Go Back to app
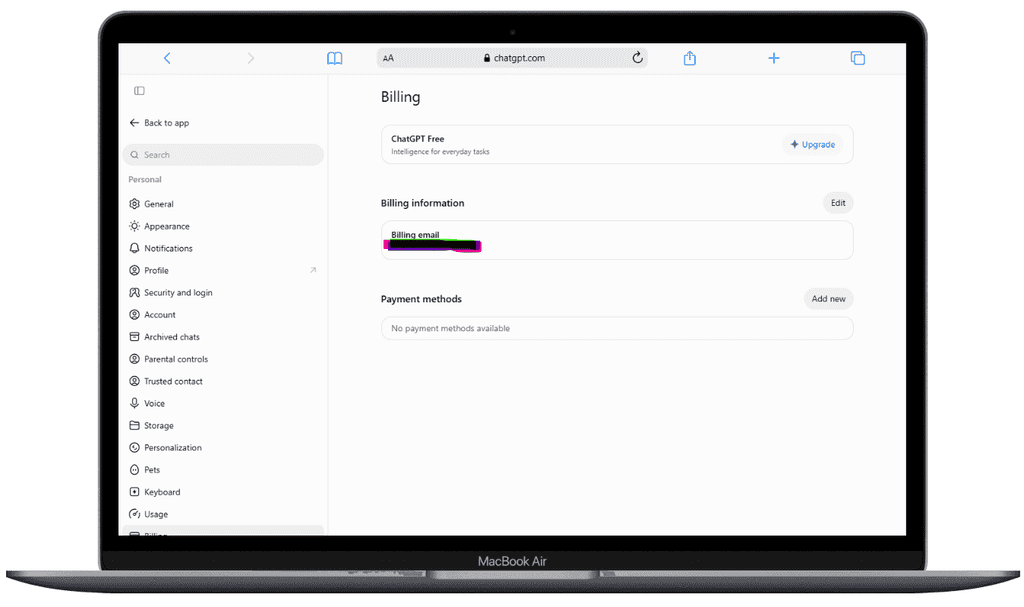The image size is (1024, 607). click(159, 123)
